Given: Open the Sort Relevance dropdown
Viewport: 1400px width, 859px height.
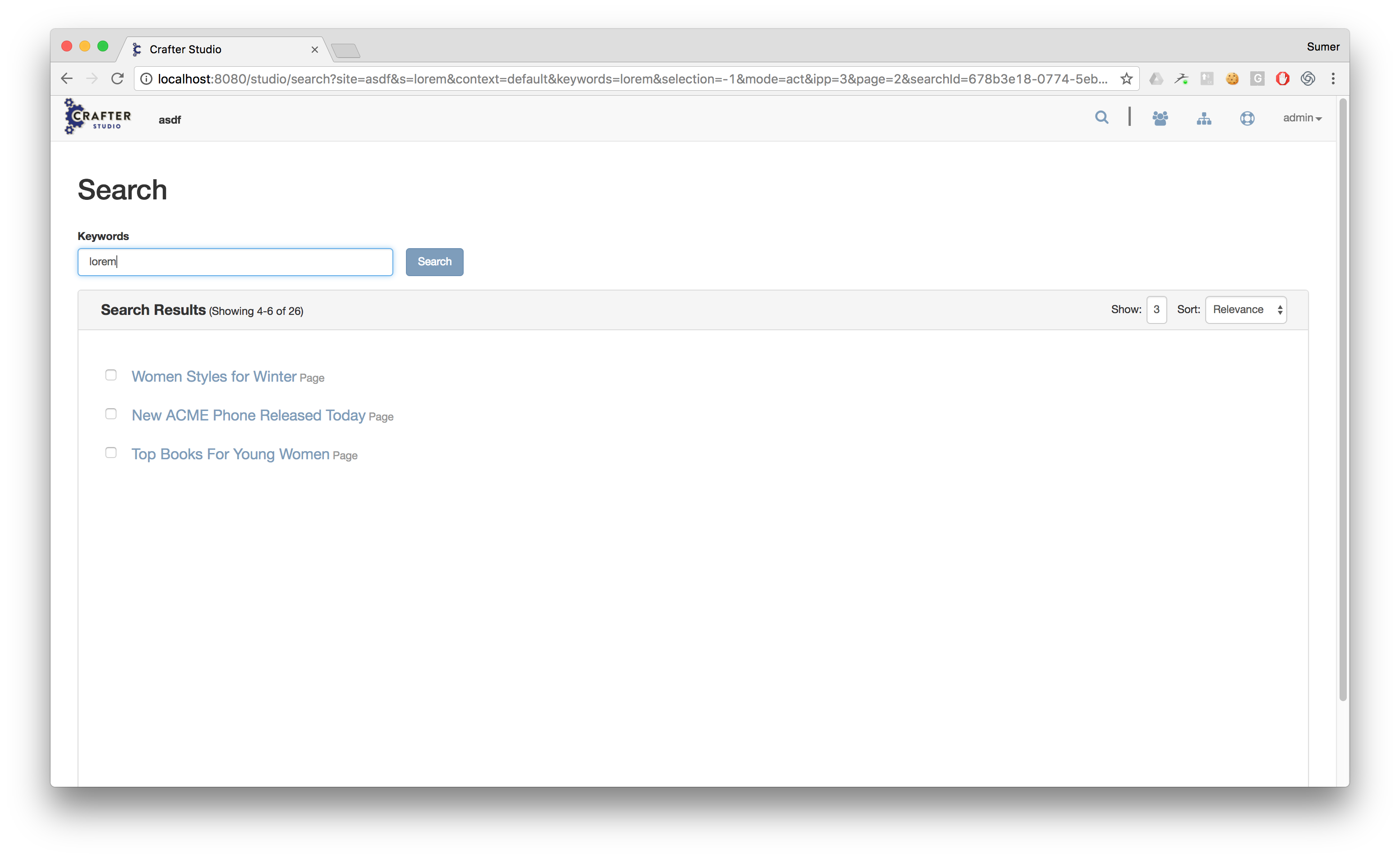Looking at the screenshot, I should [1245, 310].
